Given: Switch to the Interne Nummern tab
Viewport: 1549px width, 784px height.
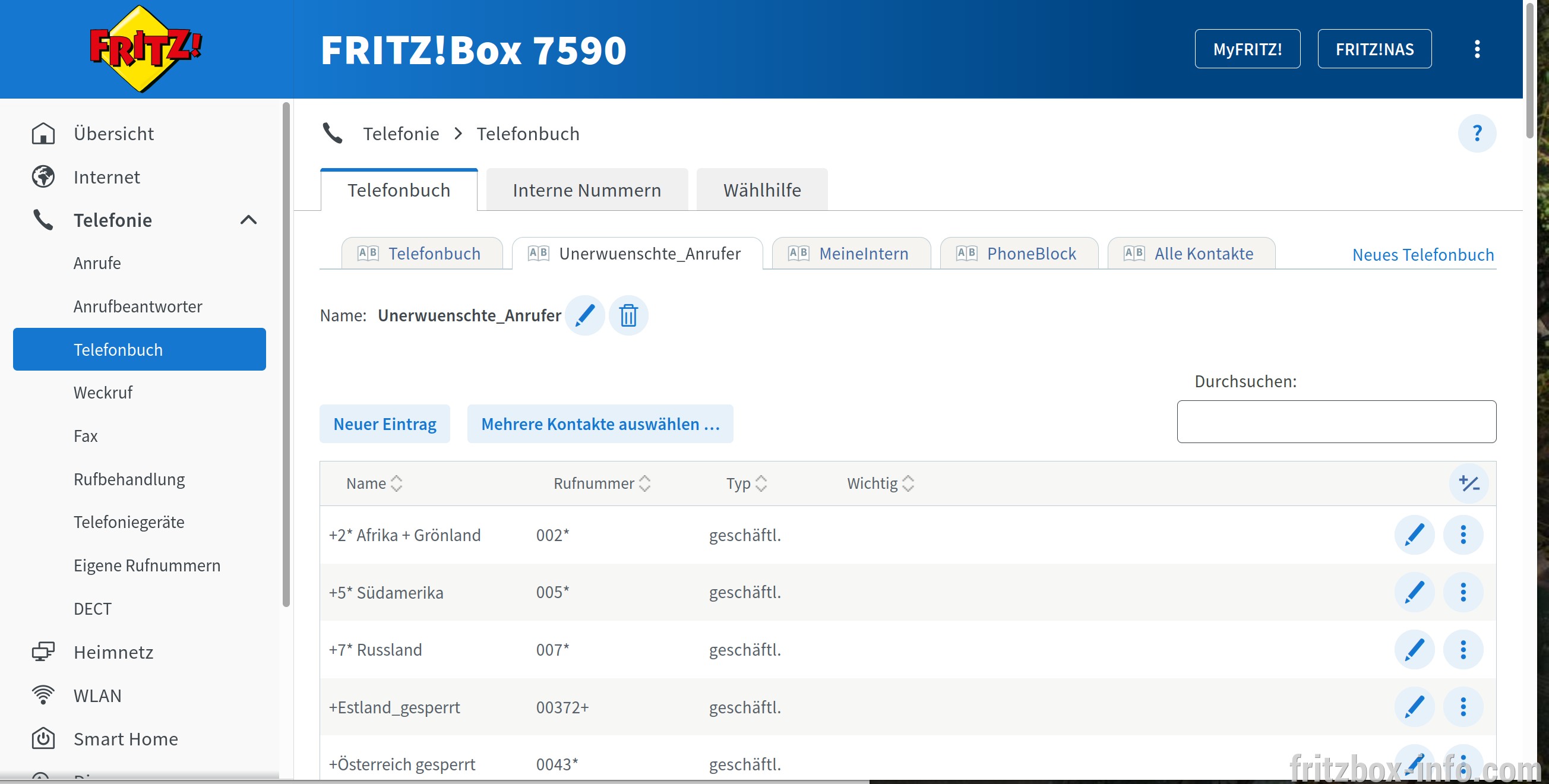Looking at the screenshot, I should click(x=587, y=190).
